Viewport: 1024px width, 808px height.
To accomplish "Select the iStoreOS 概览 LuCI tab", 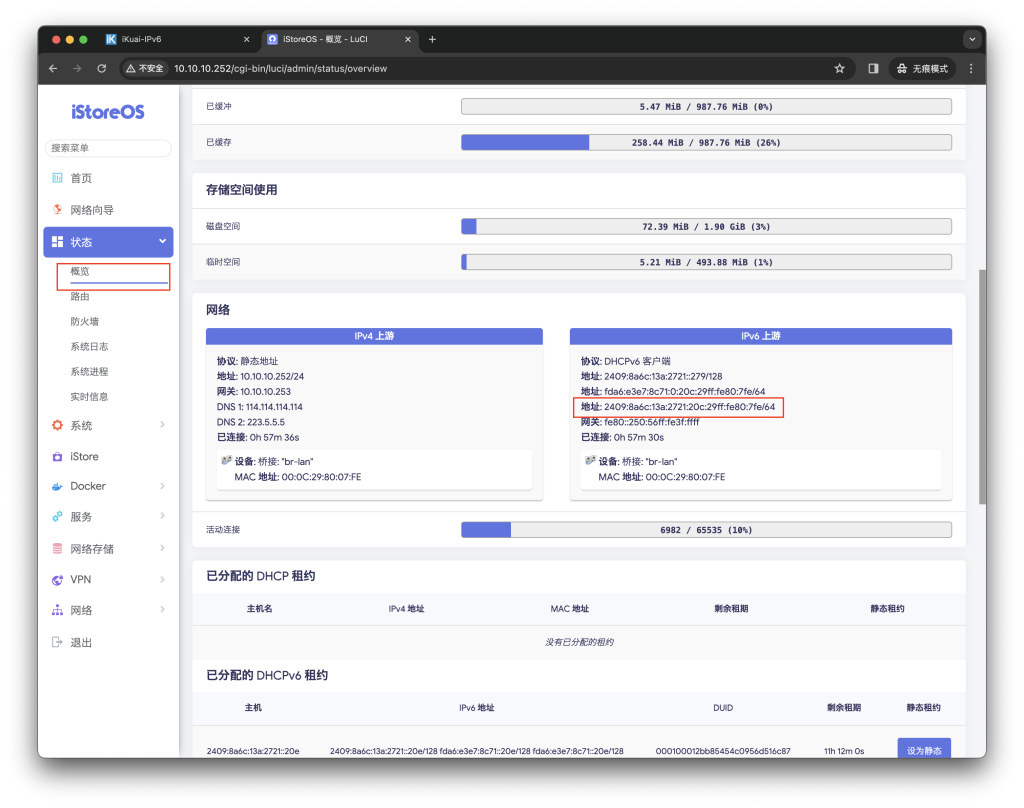I will (x=339, y=39).
